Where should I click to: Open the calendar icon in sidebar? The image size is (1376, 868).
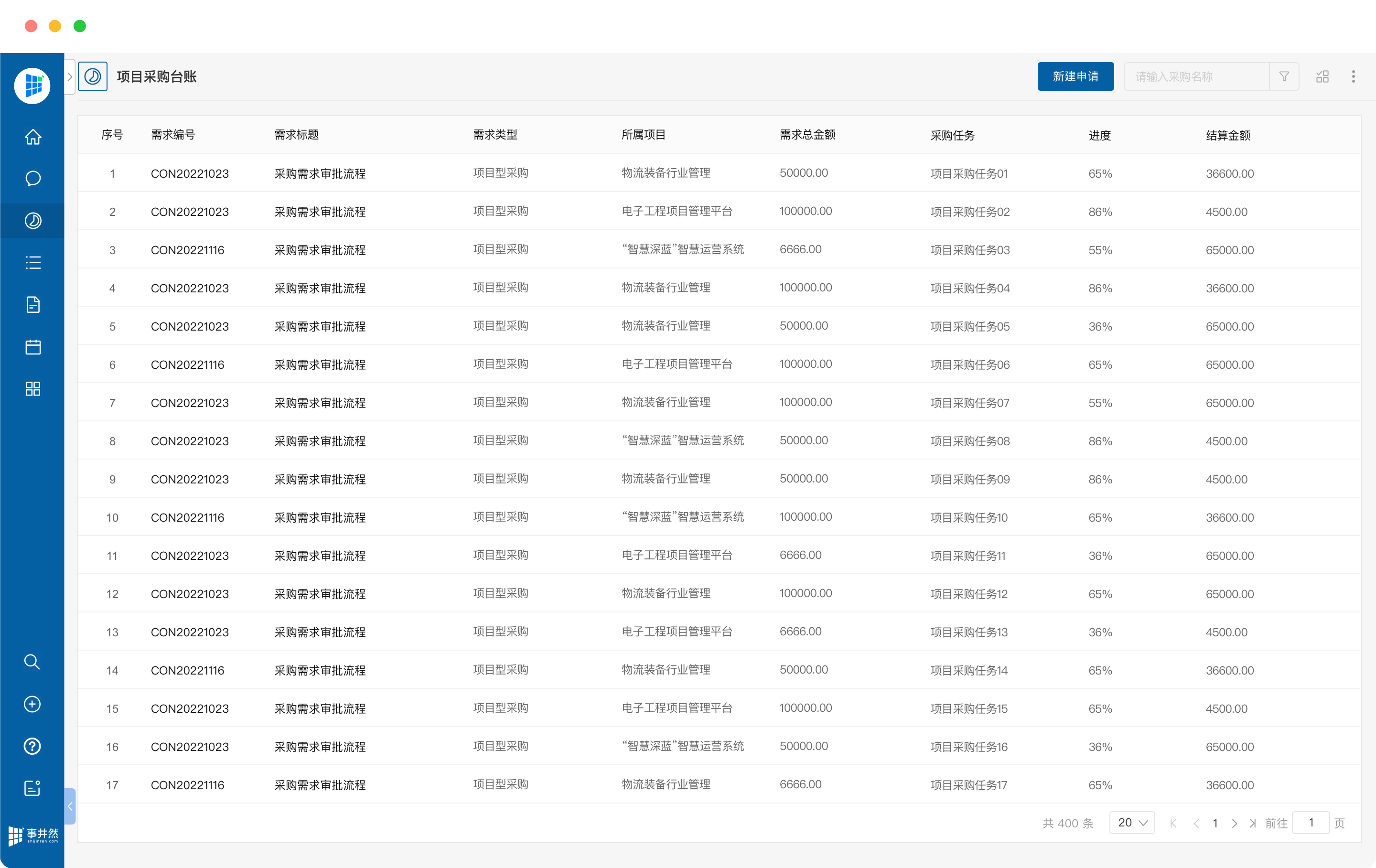(x=32, y=347)
